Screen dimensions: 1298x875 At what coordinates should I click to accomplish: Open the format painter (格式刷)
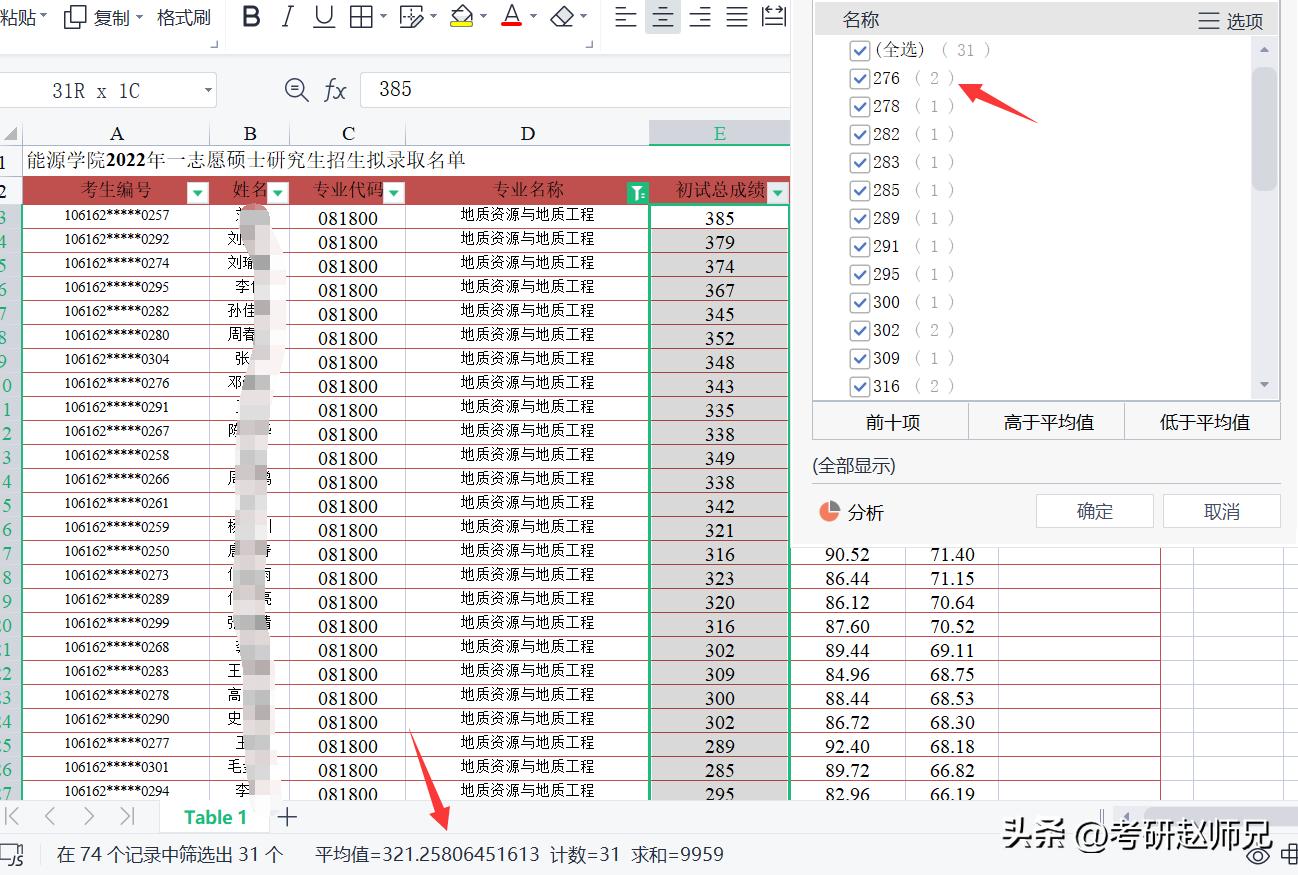(x=183, y=16)
